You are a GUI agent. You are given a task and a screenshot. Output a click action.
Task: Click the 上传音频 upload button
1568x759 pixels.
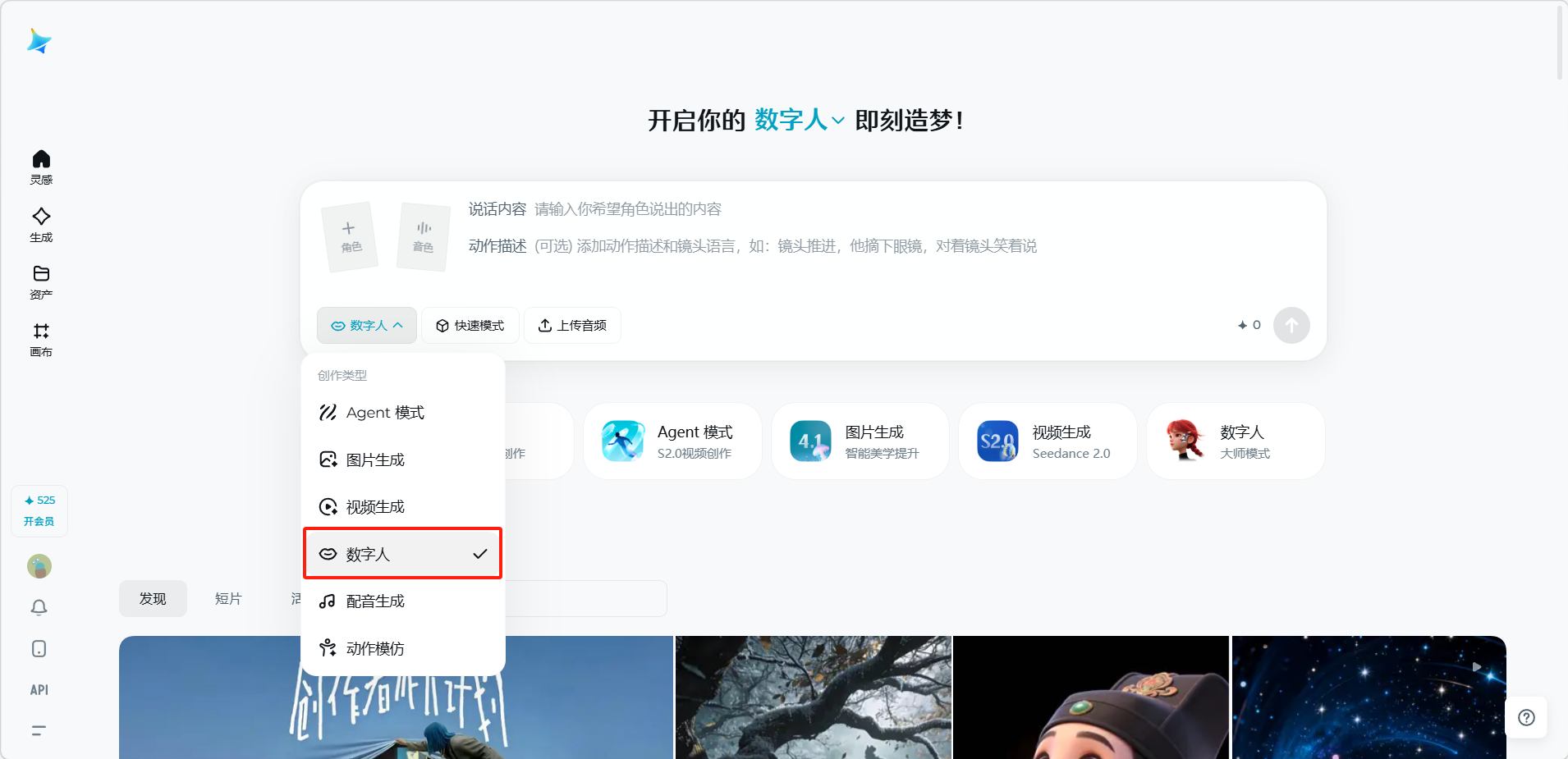[x=572, y=326]
